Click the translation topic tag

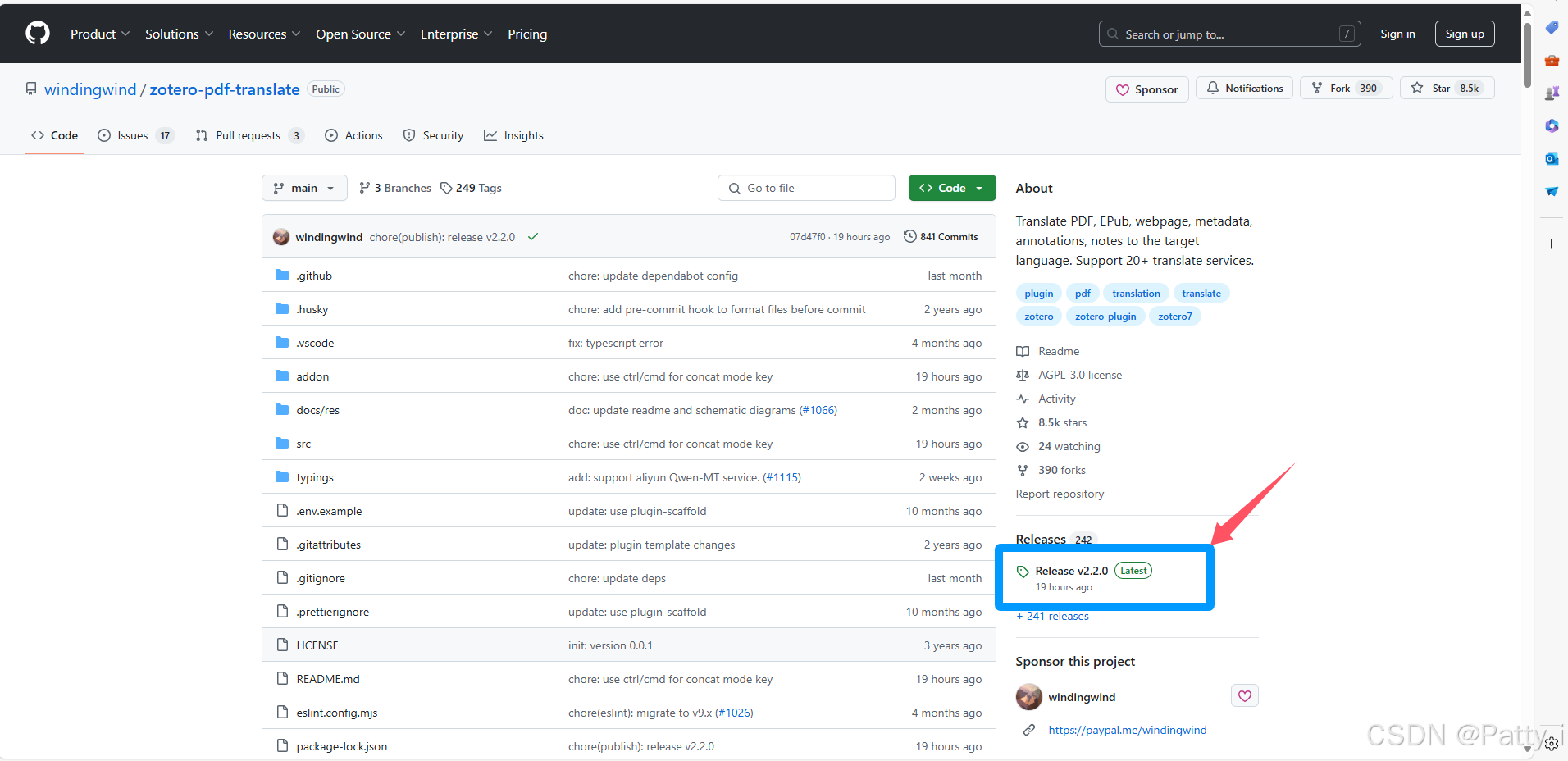click(x=1137, y=294)
